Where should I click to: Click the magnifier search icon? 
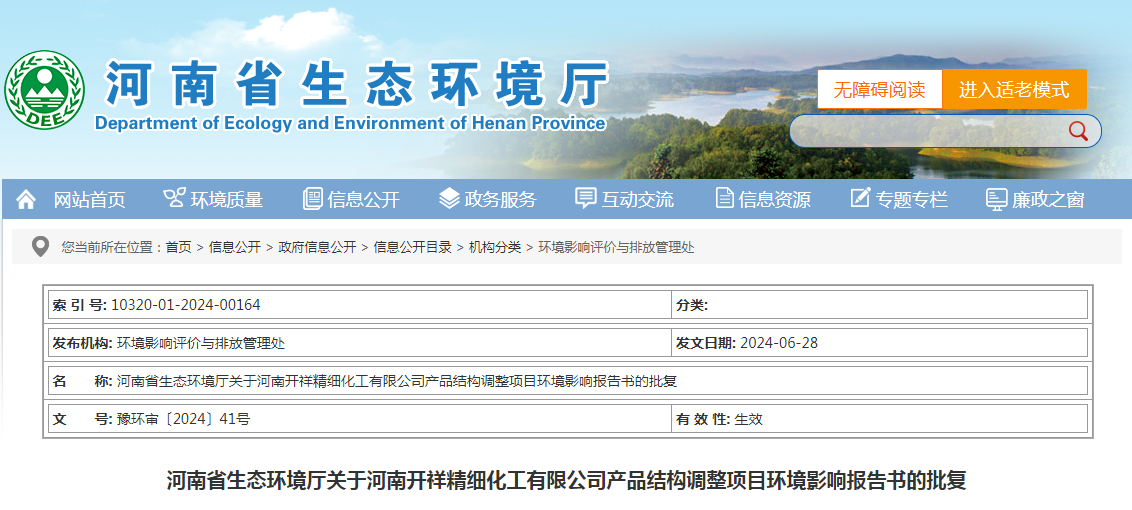pyautogui.click(x=1077, y=131)
